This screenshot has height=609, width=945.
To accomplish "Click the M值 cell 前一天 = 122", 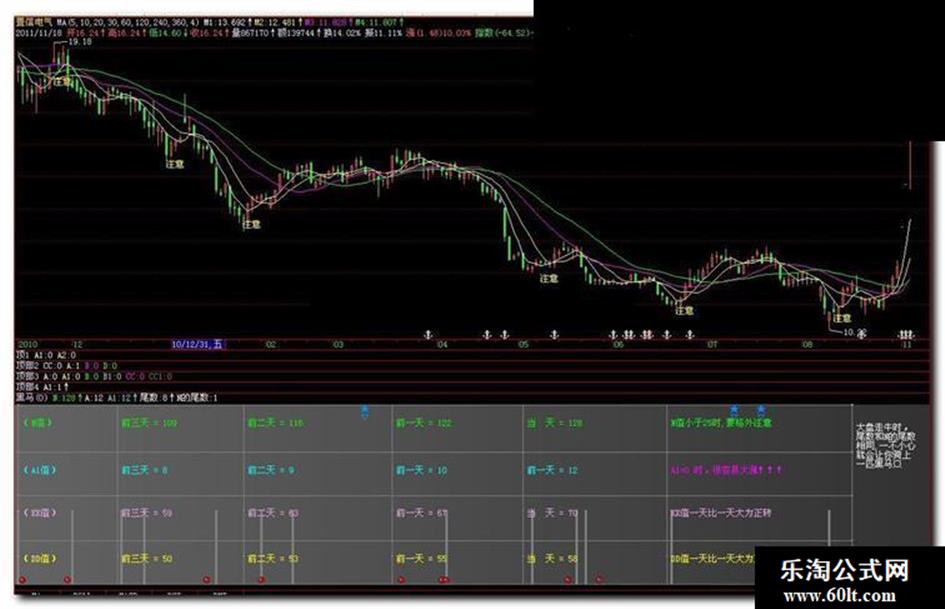I will 424,423.
